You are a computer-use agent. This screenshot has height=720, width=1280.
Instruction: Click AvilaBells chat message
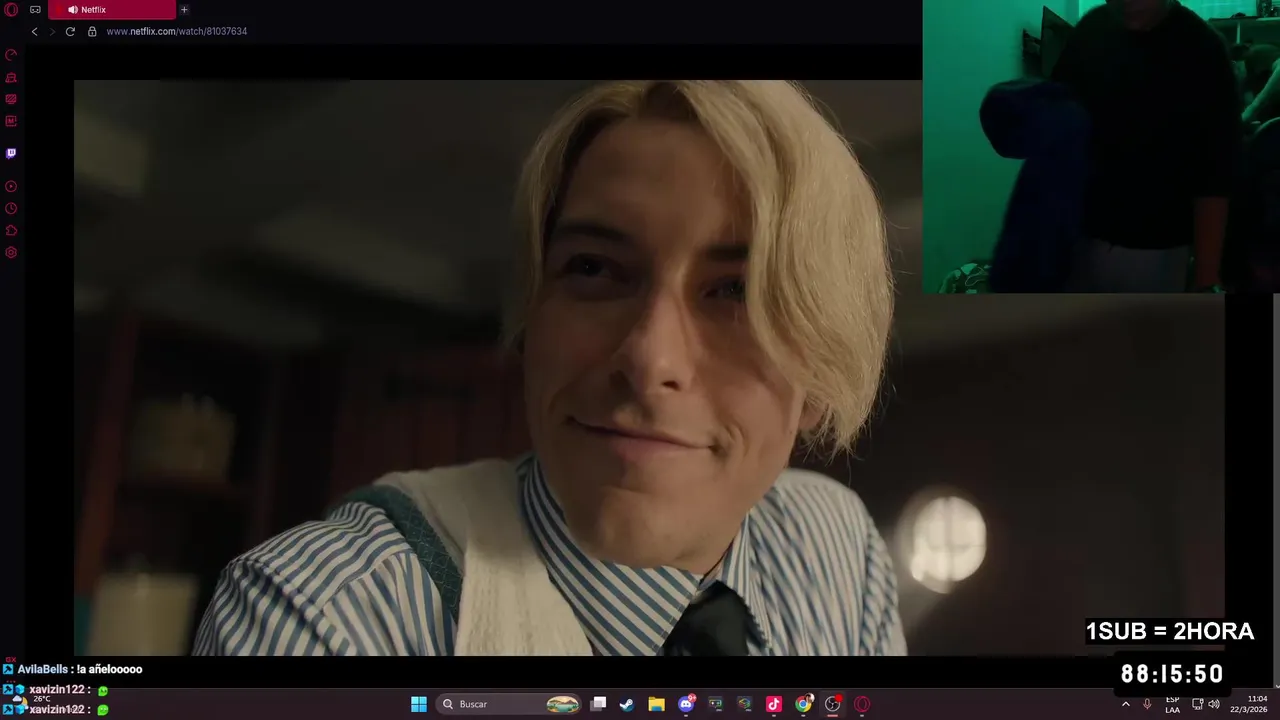pos(74,669)
